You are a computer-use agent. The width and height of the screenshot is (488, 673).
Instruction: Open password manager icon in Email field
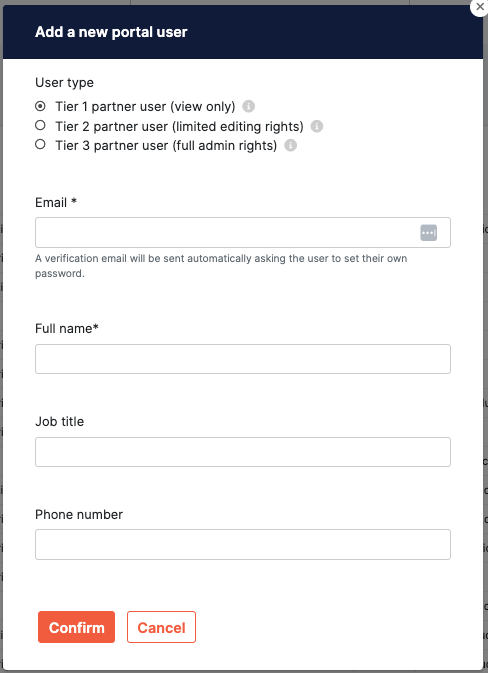428,233
